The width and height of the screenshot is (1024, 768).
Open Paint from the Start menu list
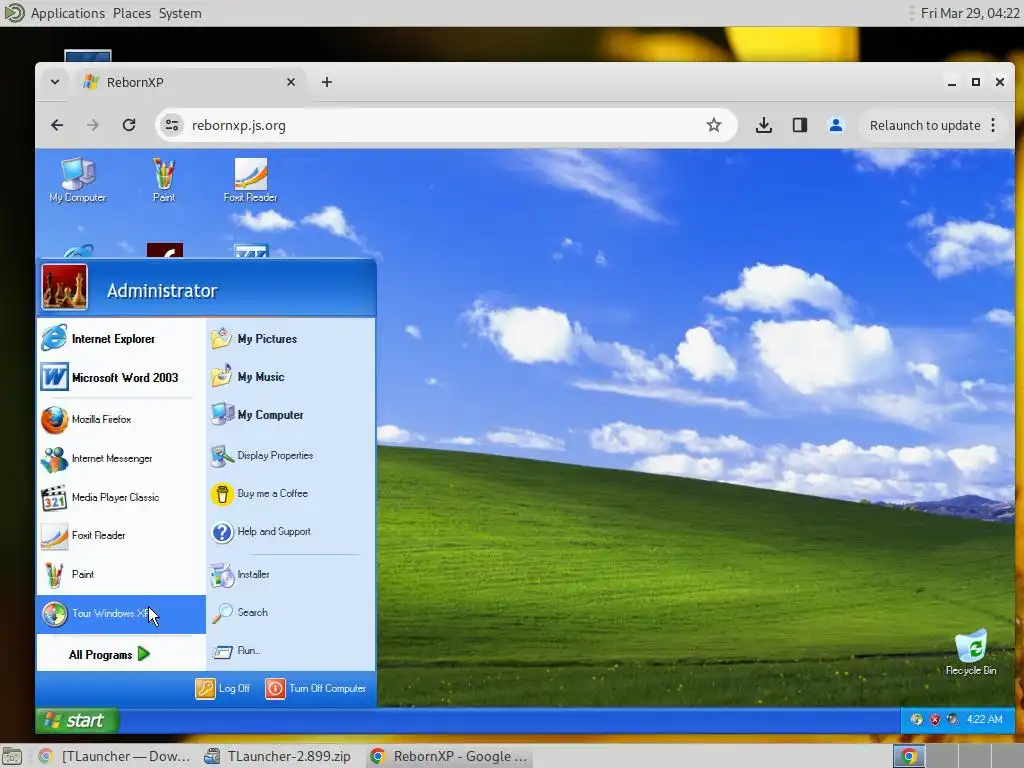tap(121, 575)
